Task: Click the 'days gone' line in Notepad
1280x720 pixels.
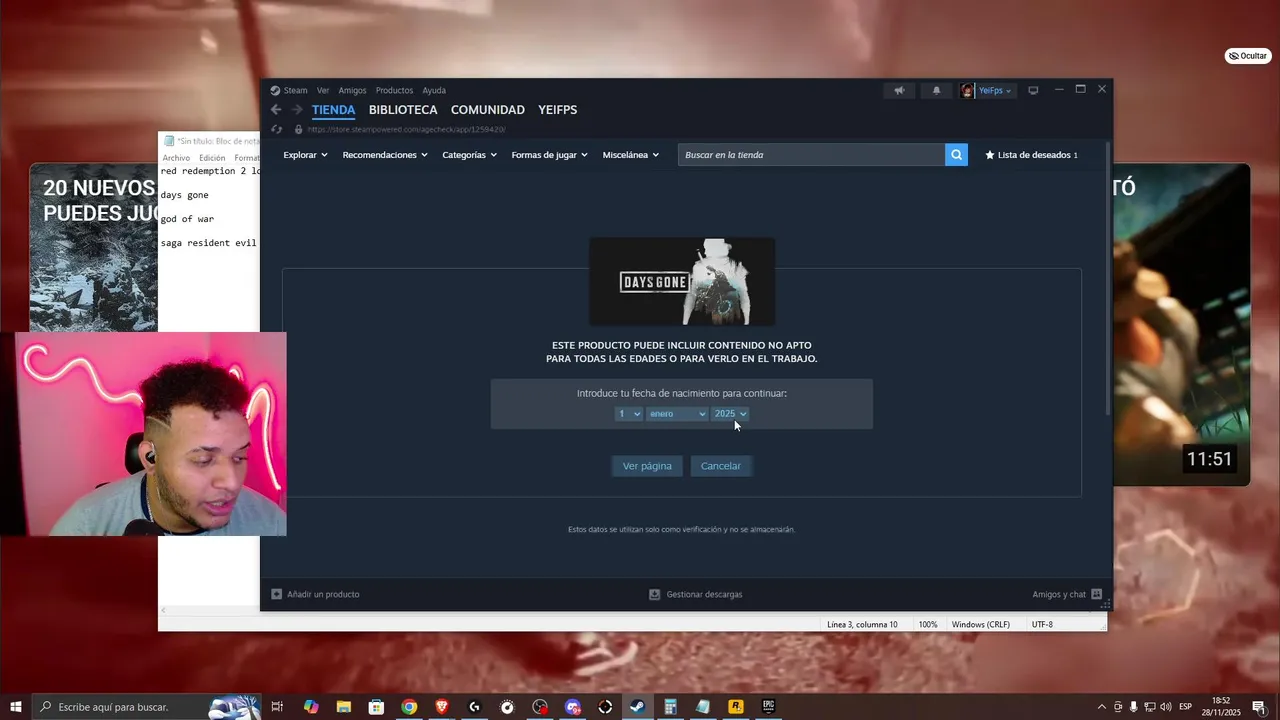Action: (x=185, y=195)
